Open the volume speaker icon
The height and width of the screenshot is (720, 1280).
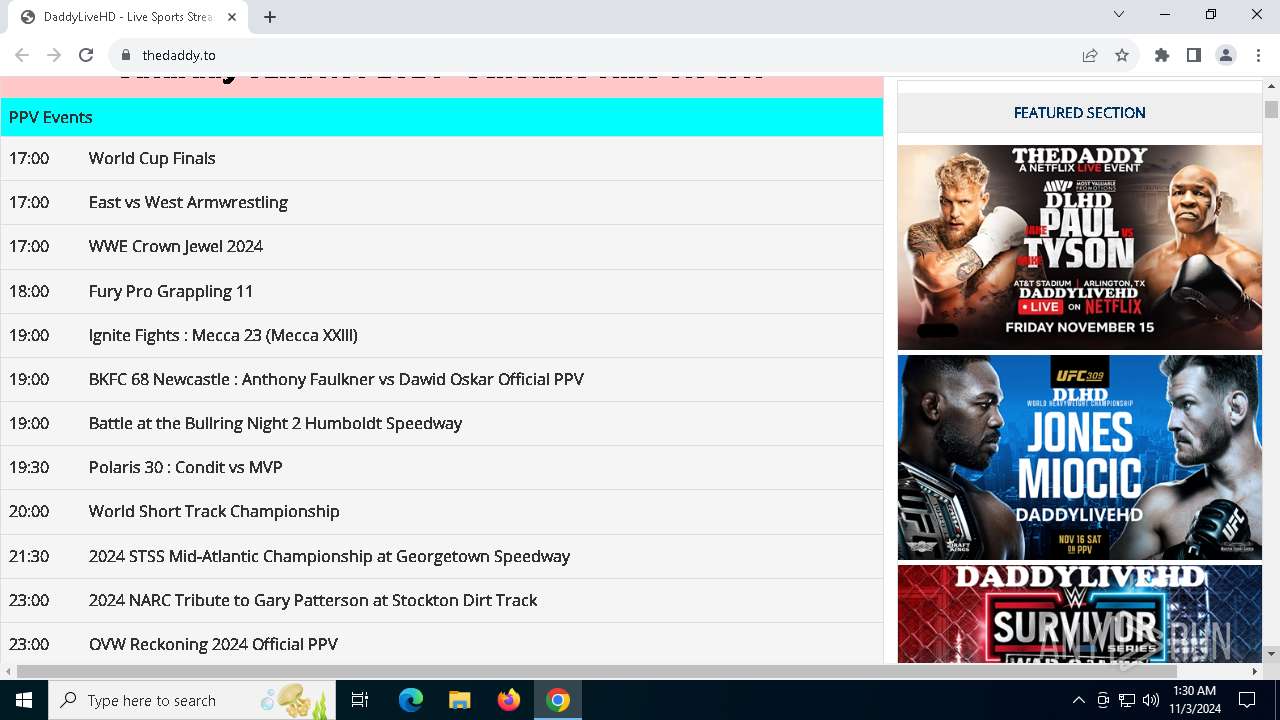click(1151, 700)
